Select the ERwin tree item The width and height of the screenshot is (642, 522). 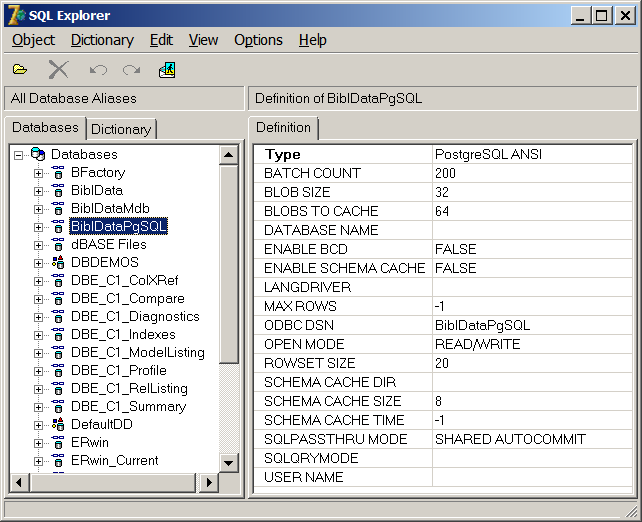(90, 443)
